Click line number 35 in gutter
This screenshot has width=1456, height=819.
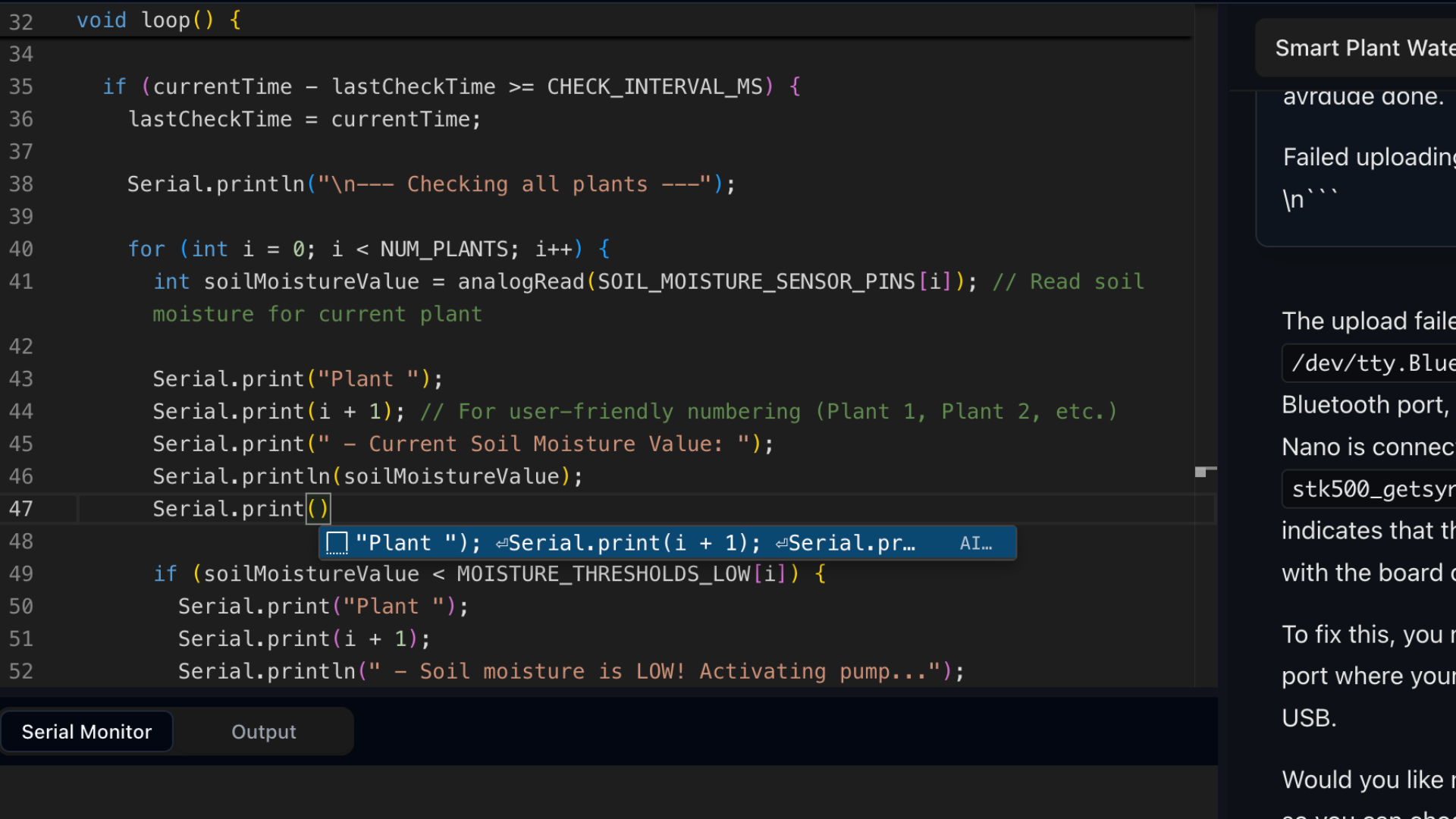pos(21,87)
